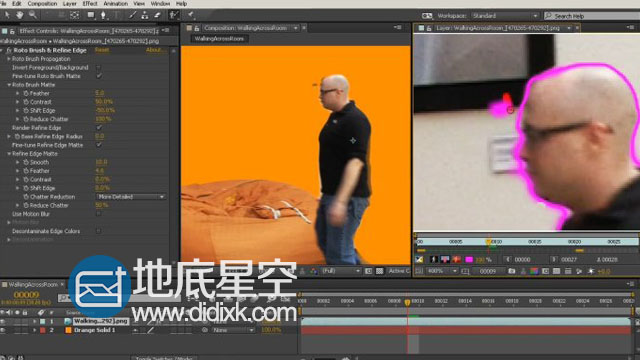
Task: Toggle the Fine-tune Roto Brush Matte checkbox
Action: [x=99, y=76]
